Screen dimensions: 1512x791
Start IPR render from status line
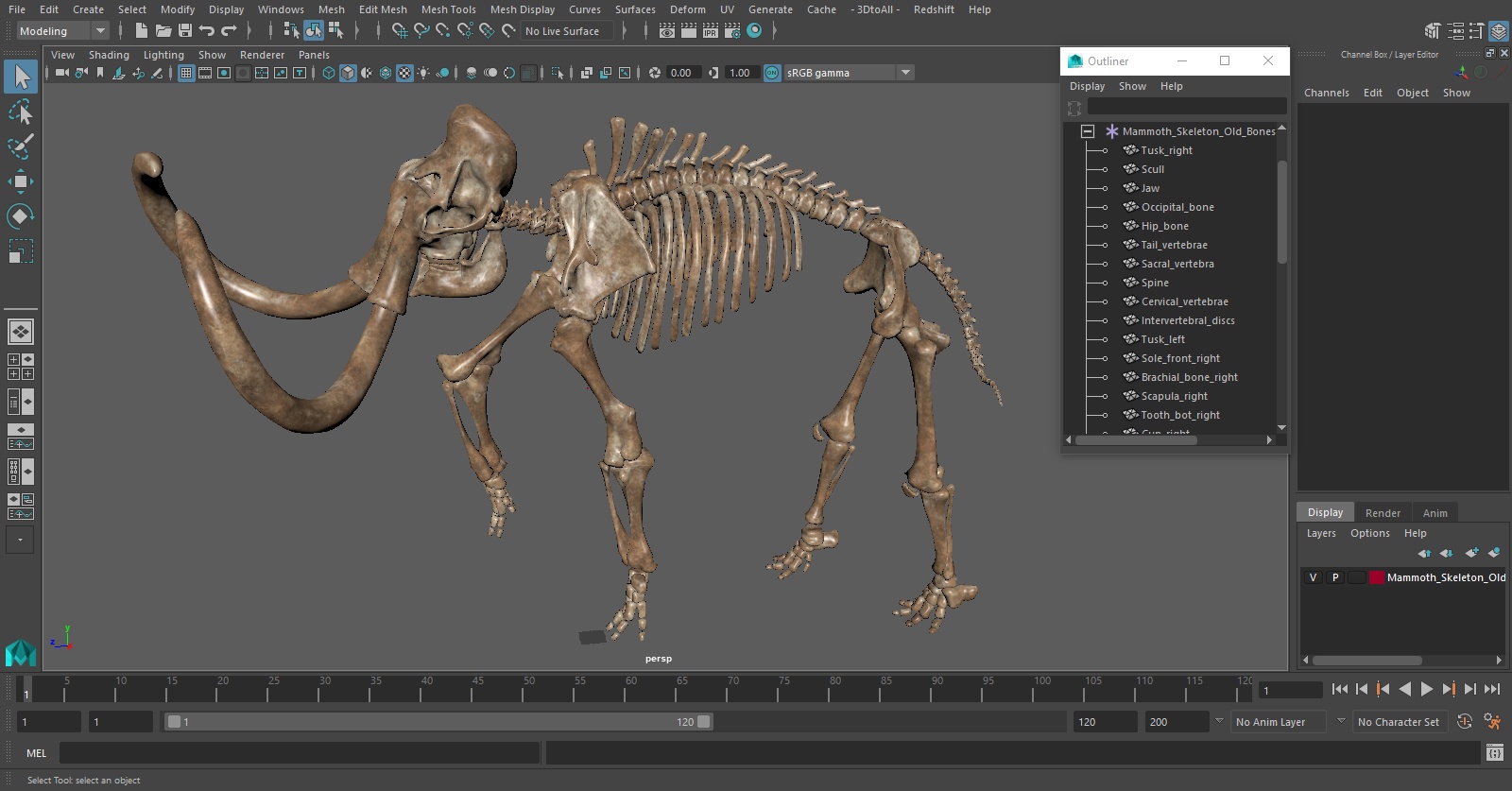click(711, 31)
